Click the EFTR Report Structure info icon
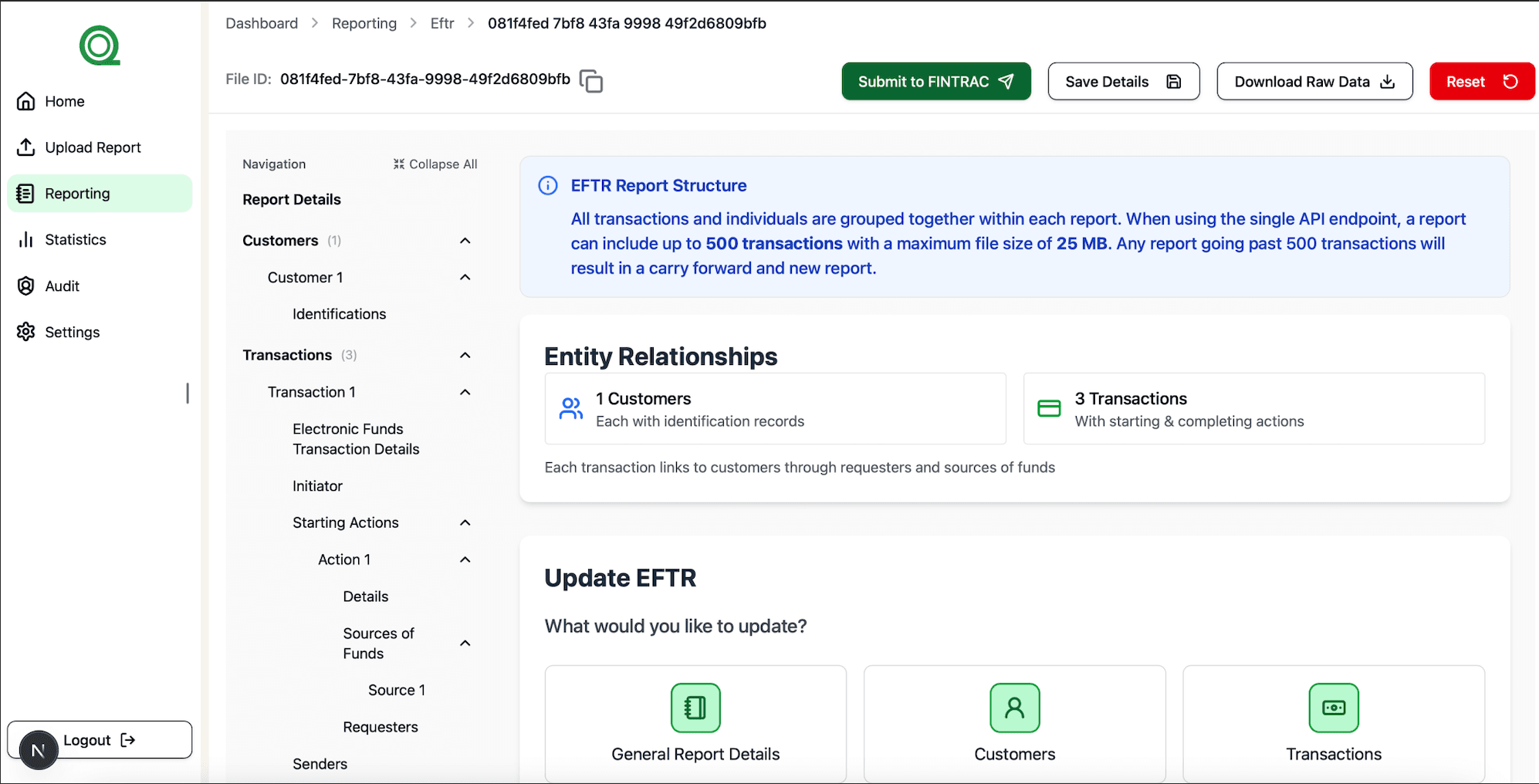 pos(548,185)
